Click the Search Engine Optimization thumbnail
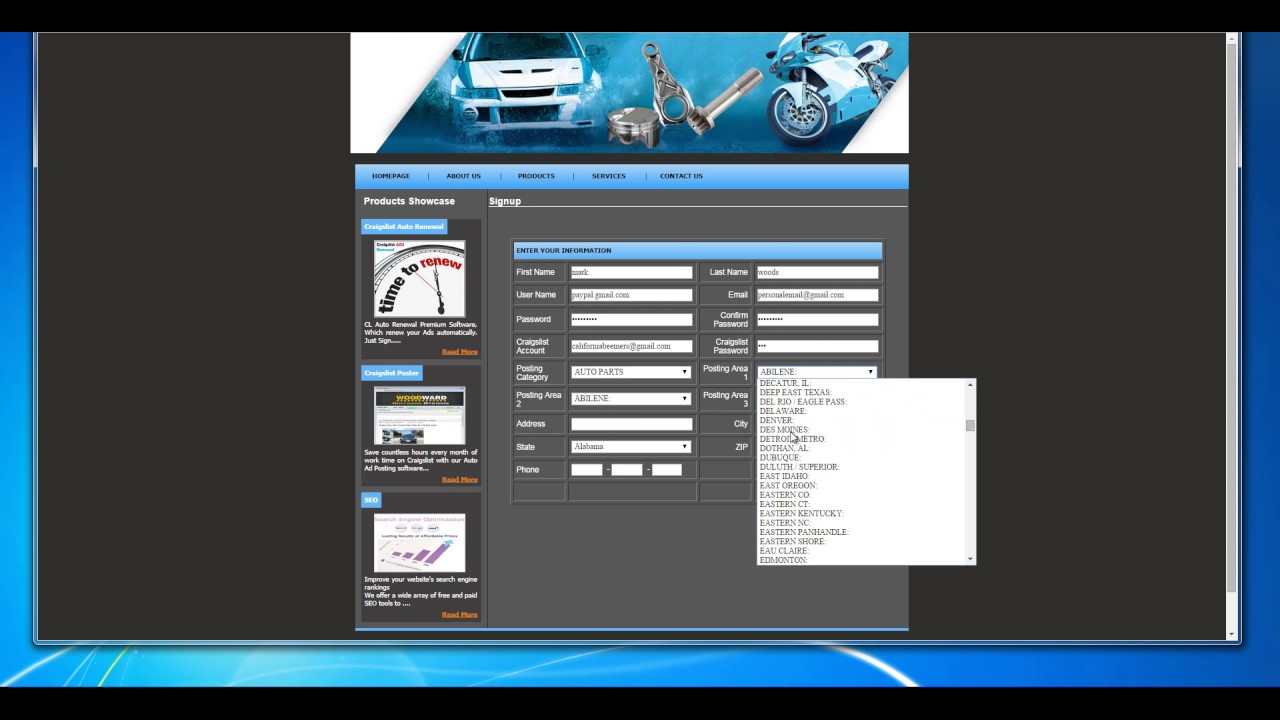Image resolution: width=1280 pixels, height=720 pixels. click(x=419, y=543)
